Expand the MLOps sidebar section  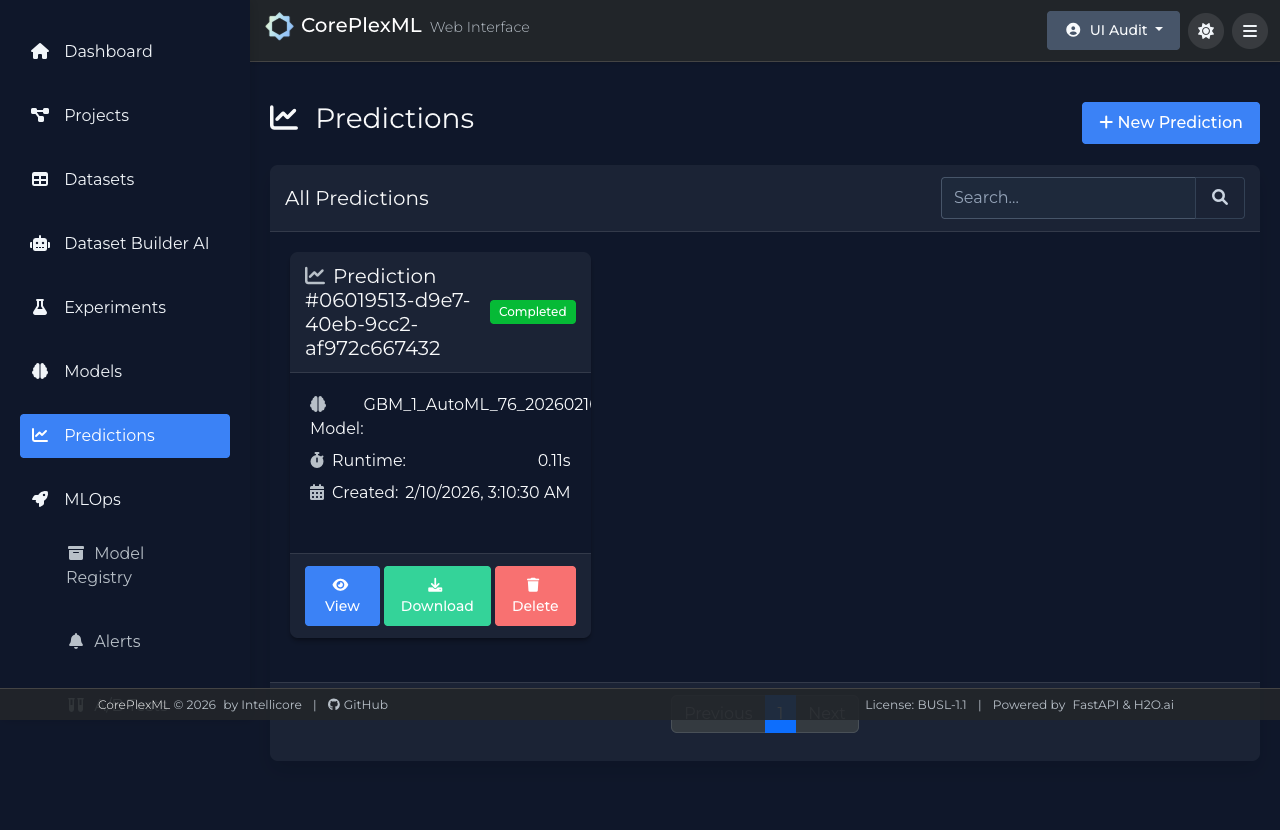point(92,499)
